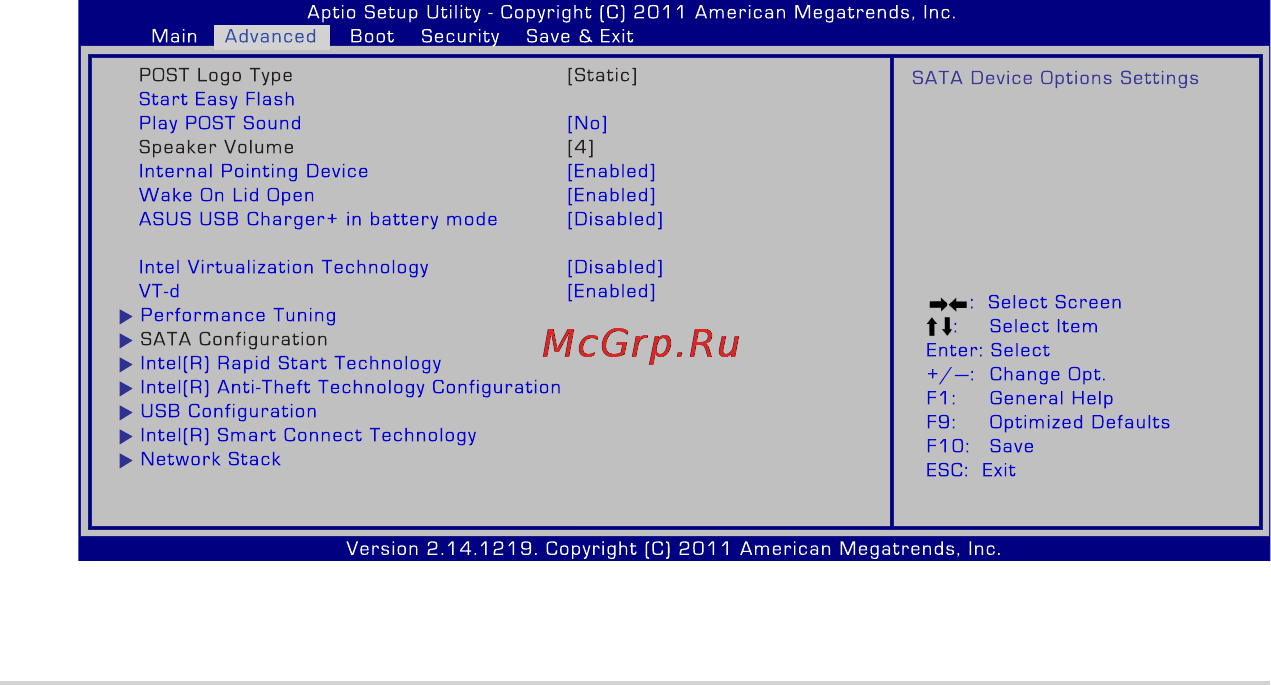This screenshot has width=1271, height=685.
Task: Open USB Configuration submenu
Action: tap(228, 412)
